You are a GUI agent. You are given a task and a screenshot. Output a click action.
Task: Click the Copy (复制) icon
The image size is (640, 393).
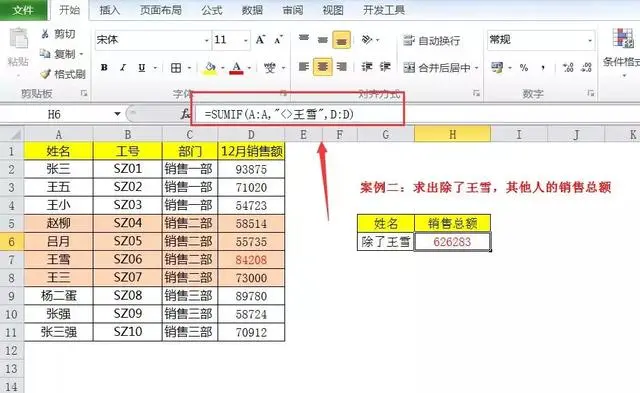pos(45,53)
